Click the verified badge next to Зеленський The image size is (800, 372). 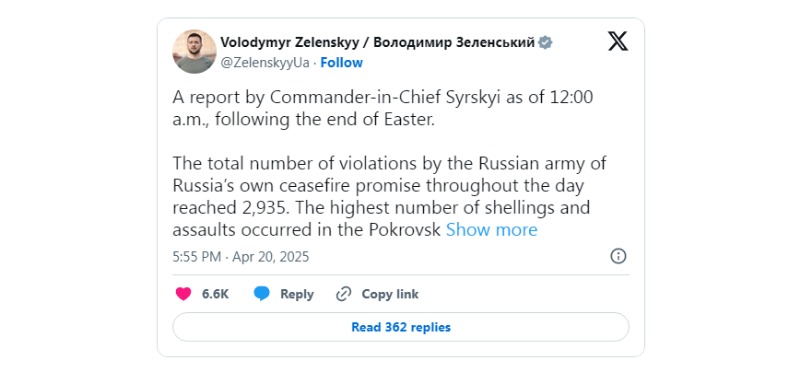545,43
